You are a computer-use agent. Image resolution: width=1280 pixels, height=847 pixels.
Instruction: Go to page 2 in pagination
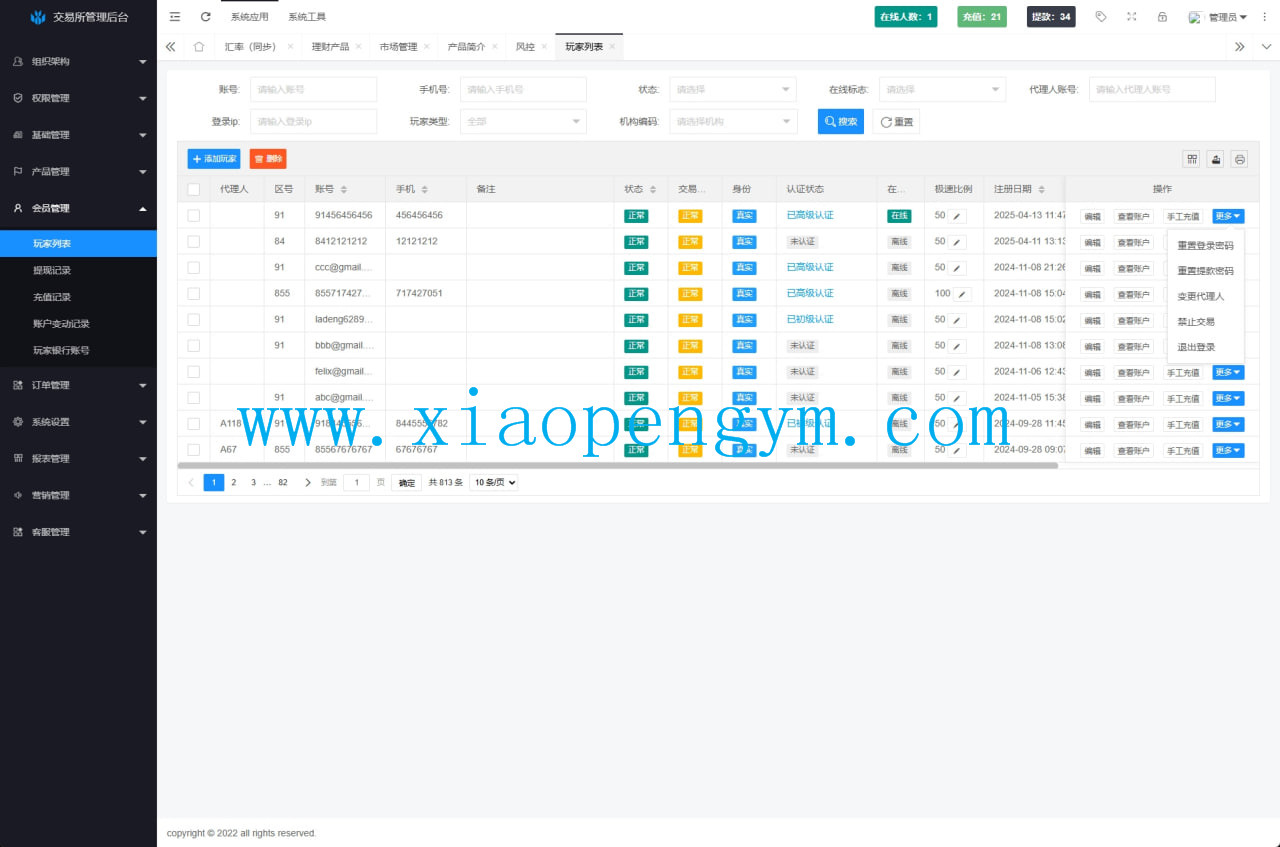point(234,482)
